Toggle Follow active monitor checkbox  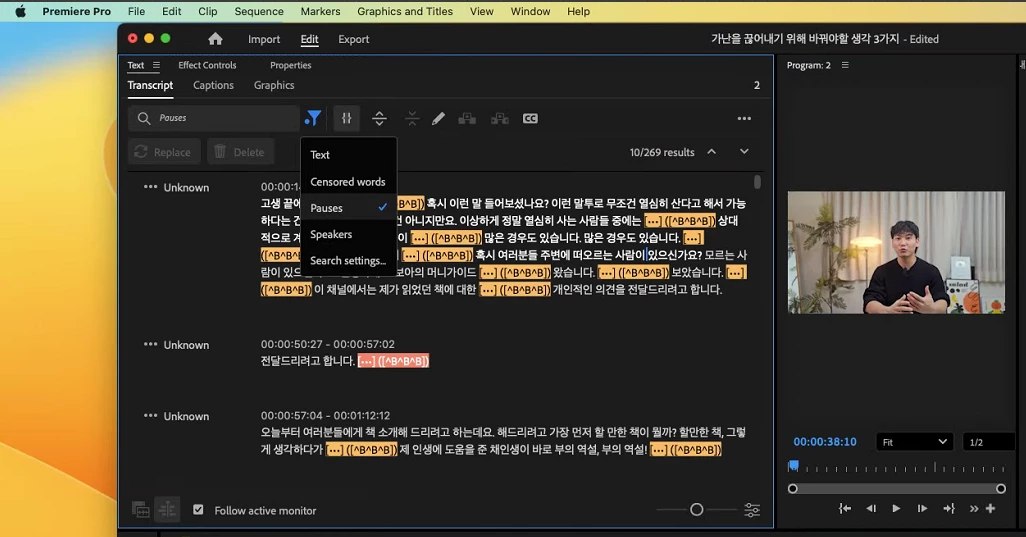pyautogui.click(x=198, y=510)
